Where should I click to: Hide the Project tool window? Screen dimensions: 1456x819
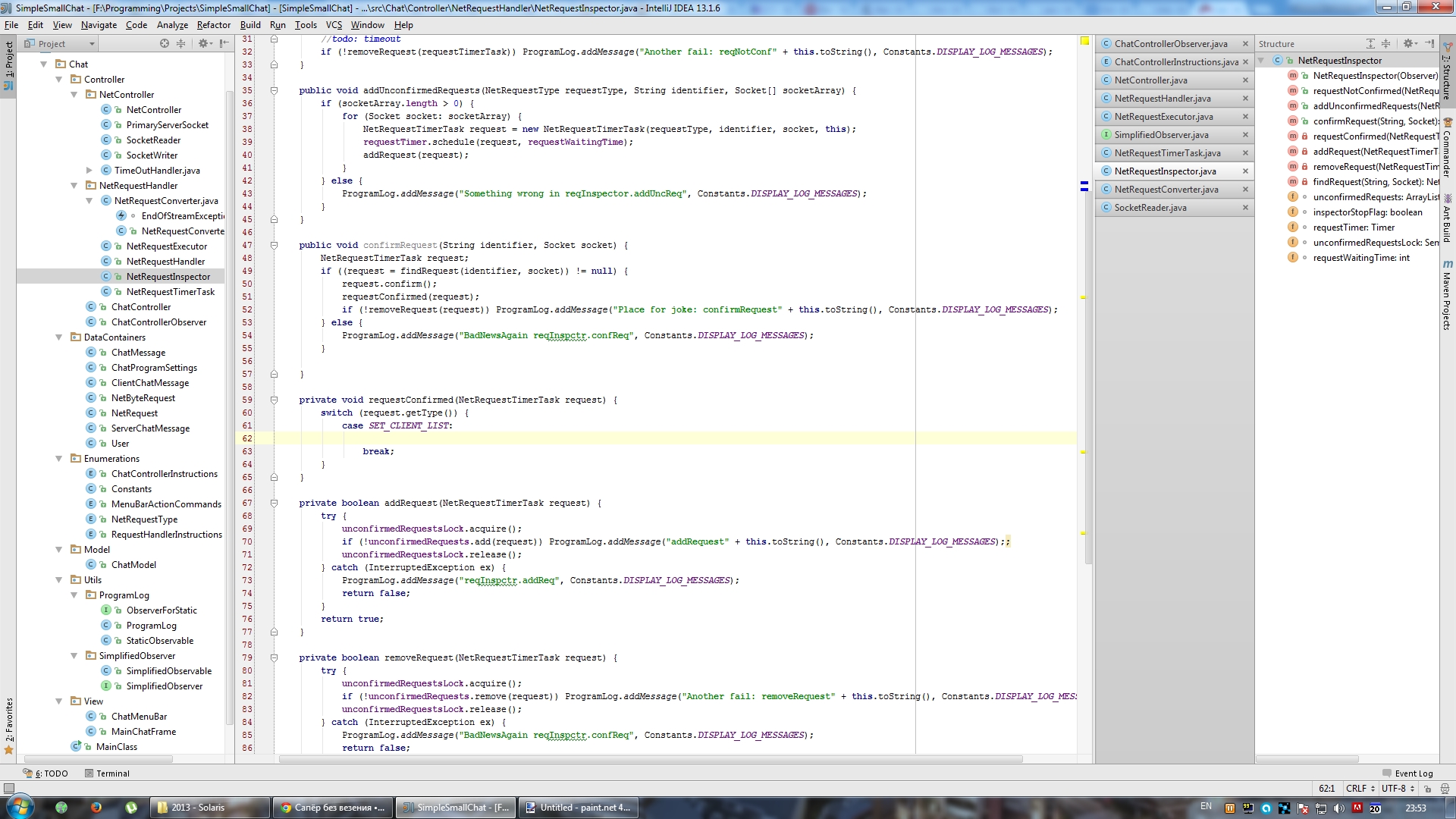pyautogui.click(x=224, y=44)
